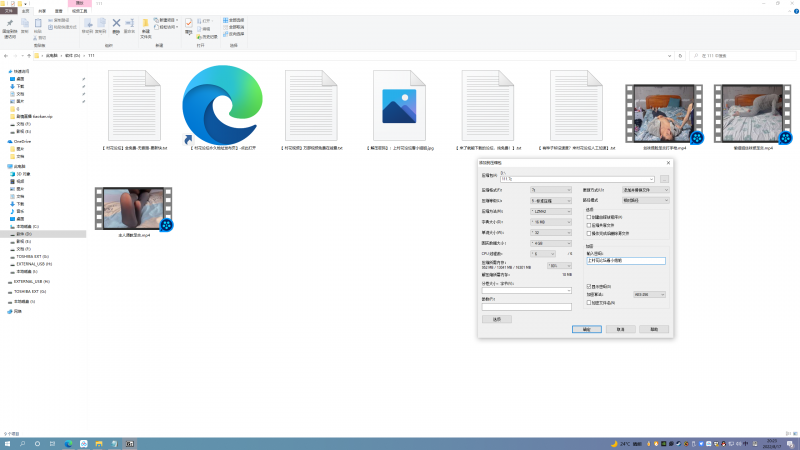
Task: Click the New Folder icon
Action: click(146, 24)
